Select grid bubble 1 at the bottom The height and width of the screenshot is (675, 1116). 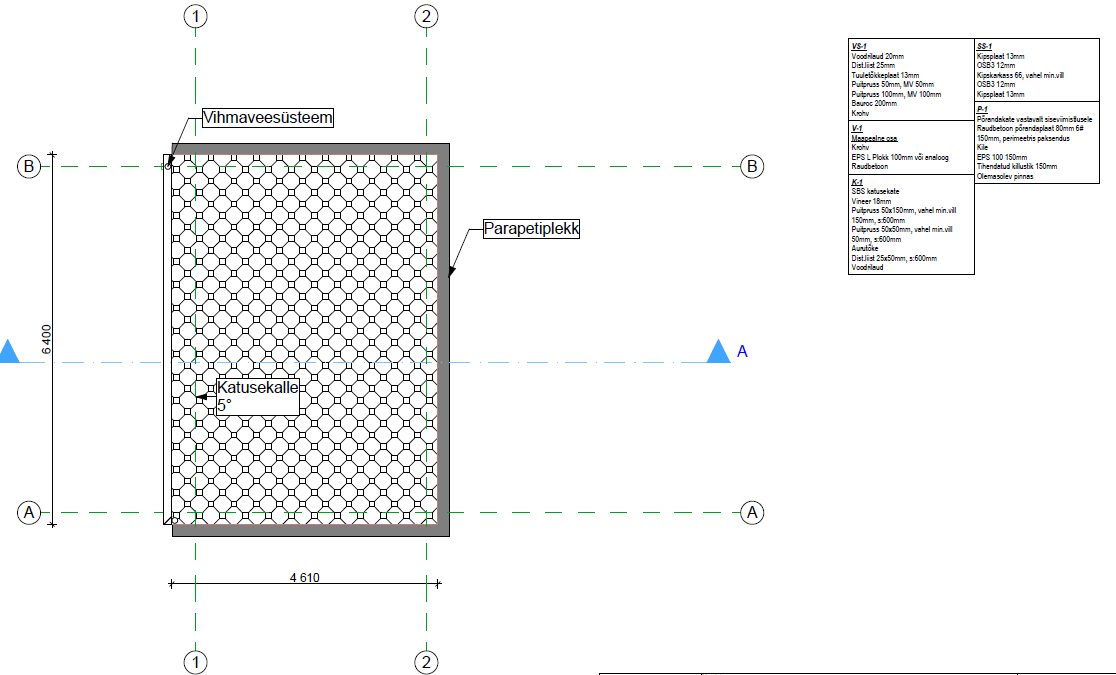point(196,662)
